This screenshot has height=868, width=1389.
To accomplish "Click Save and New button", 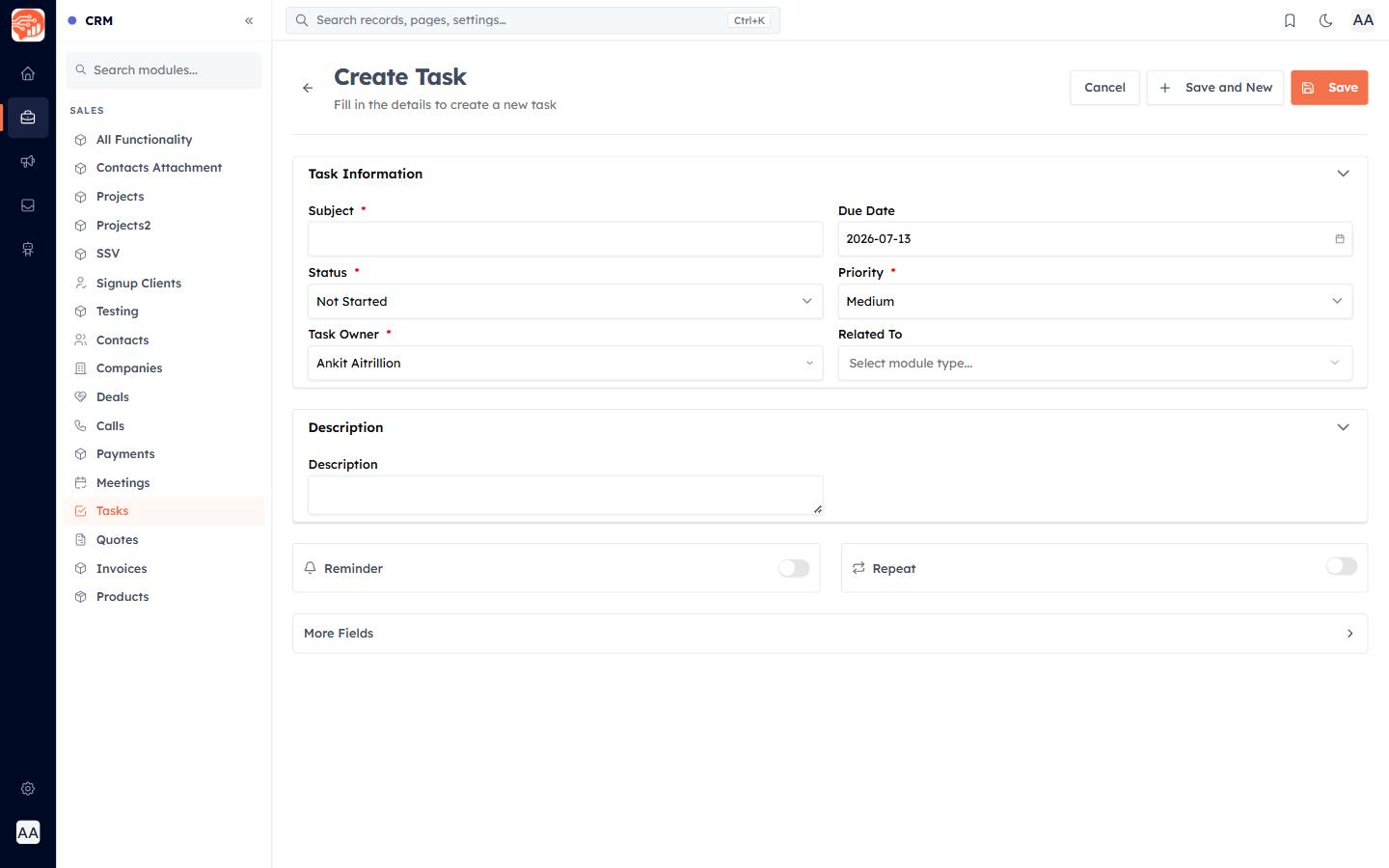I will [x=1215, y=88].
